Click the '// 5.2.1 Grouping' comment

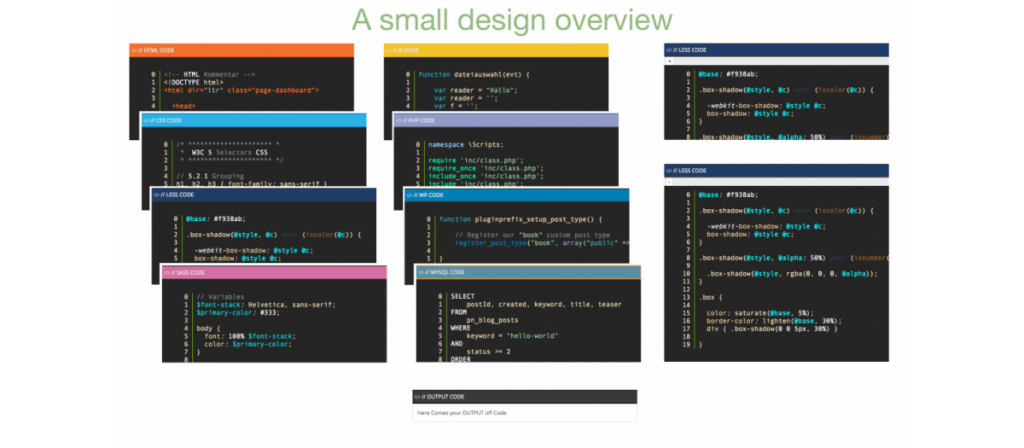(x=210, y=176)
